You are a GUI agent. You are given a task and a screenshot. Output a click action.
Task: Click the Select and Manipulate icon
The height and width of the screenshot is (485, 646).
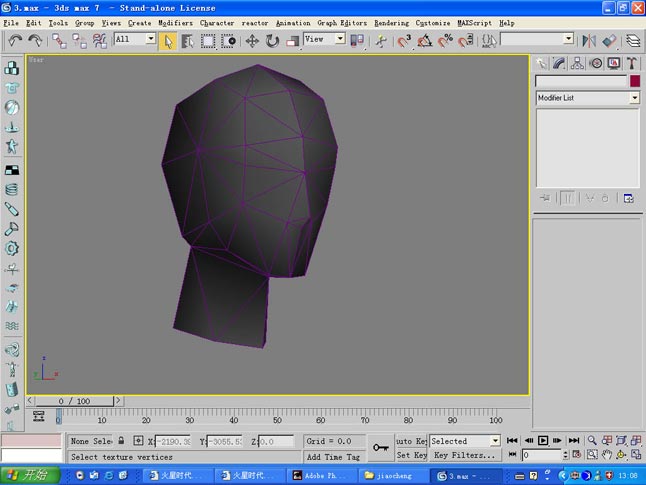[381, 41]
